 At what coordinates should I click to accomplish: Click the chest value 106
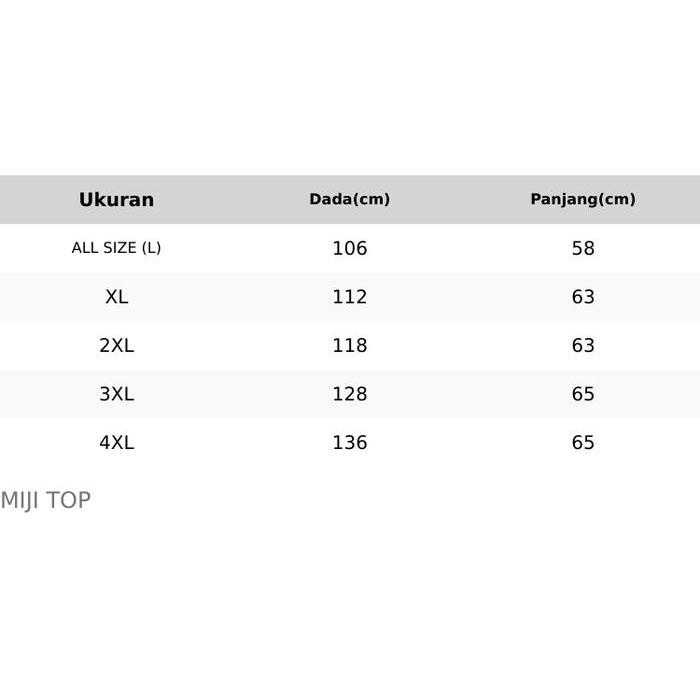pos(349,248)
